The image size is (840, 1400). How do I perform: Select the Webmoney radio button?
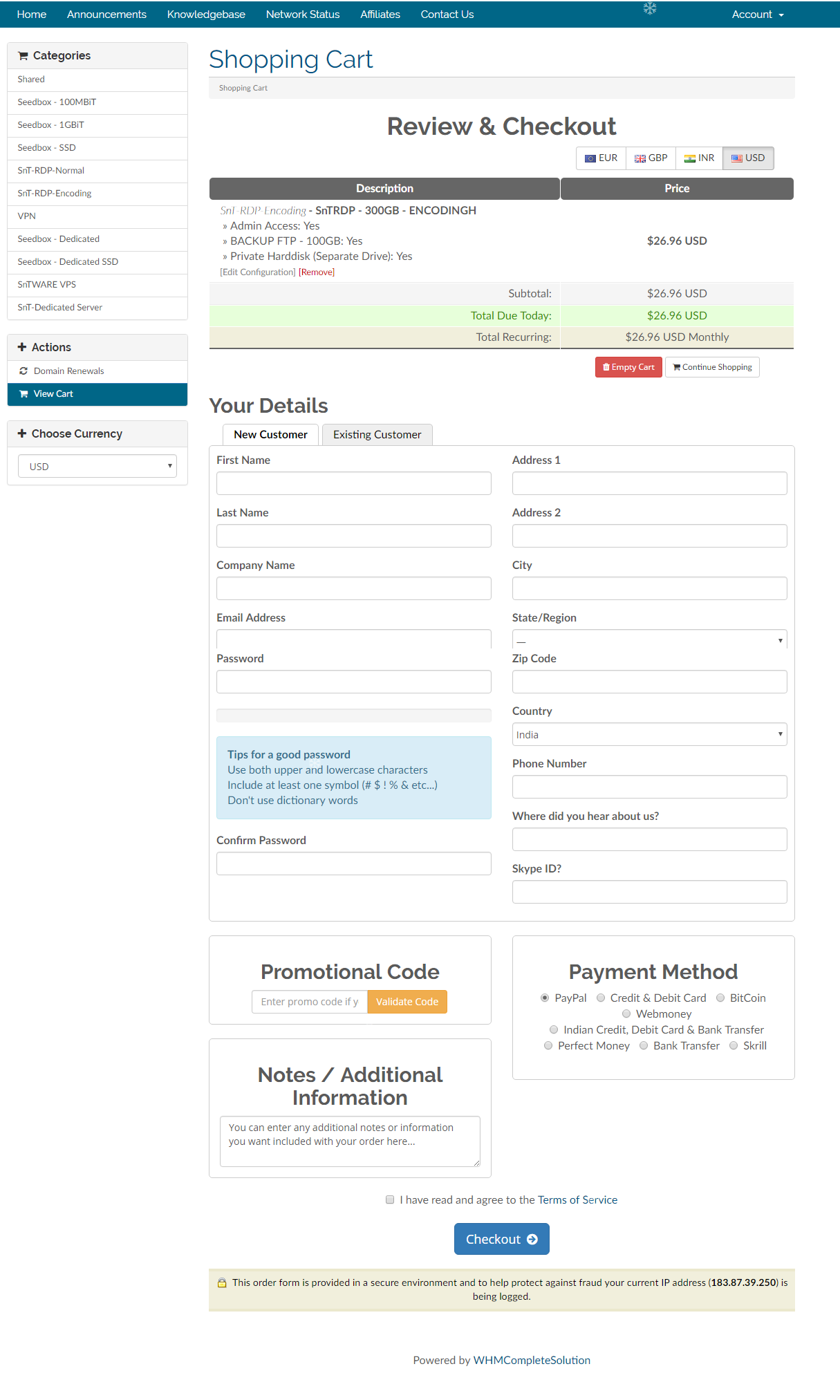[x=626, y=1014]
